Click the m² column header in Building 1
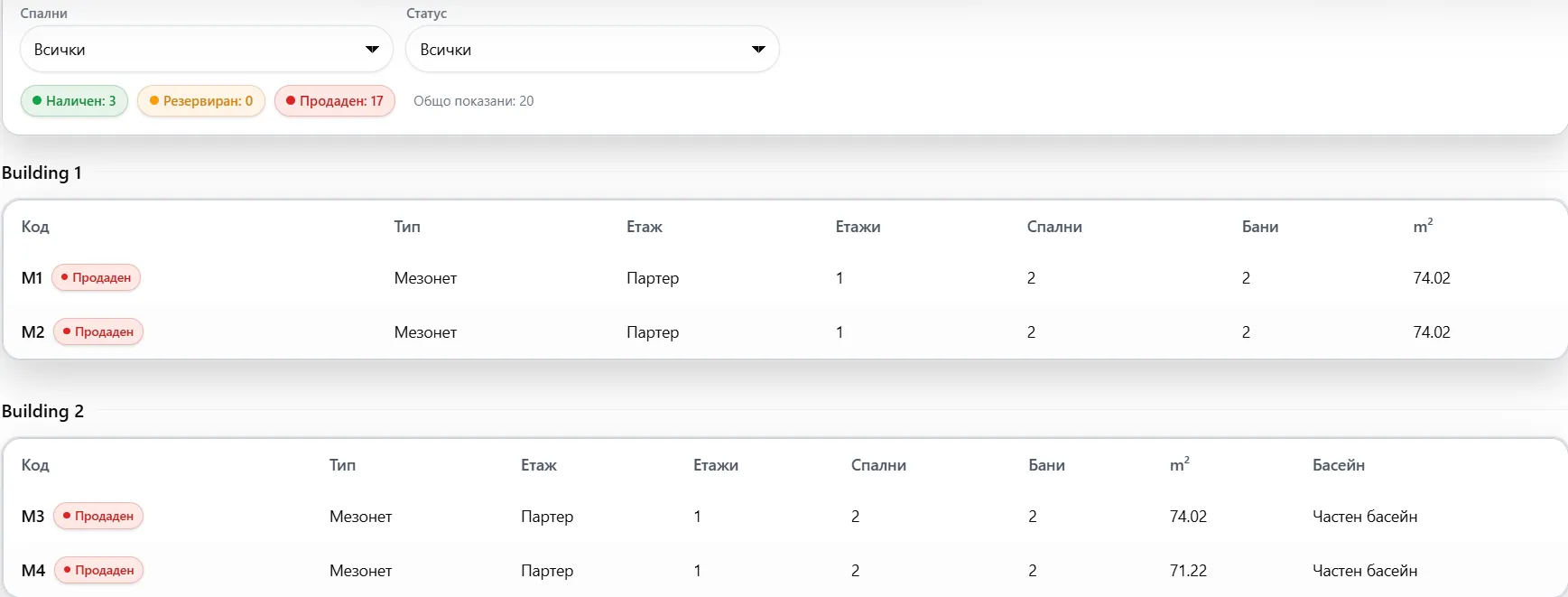 click(1423, 226)
